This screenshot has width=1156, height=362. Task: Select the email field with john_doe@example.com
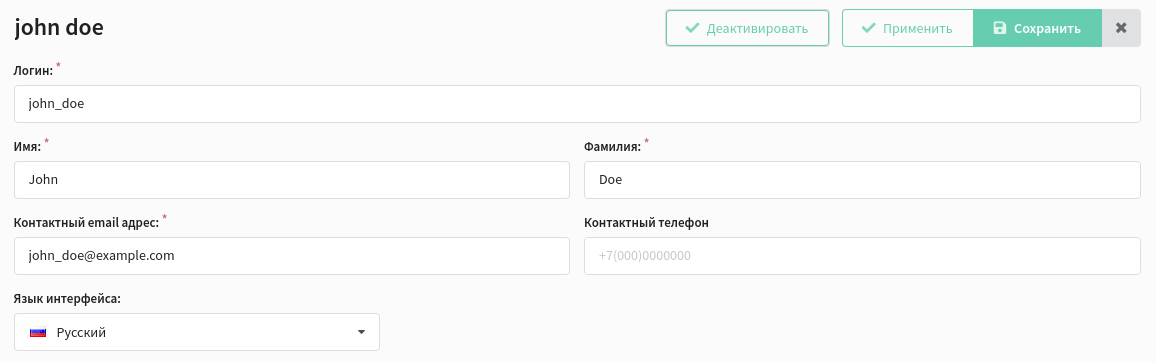click(x=292, y=256)
